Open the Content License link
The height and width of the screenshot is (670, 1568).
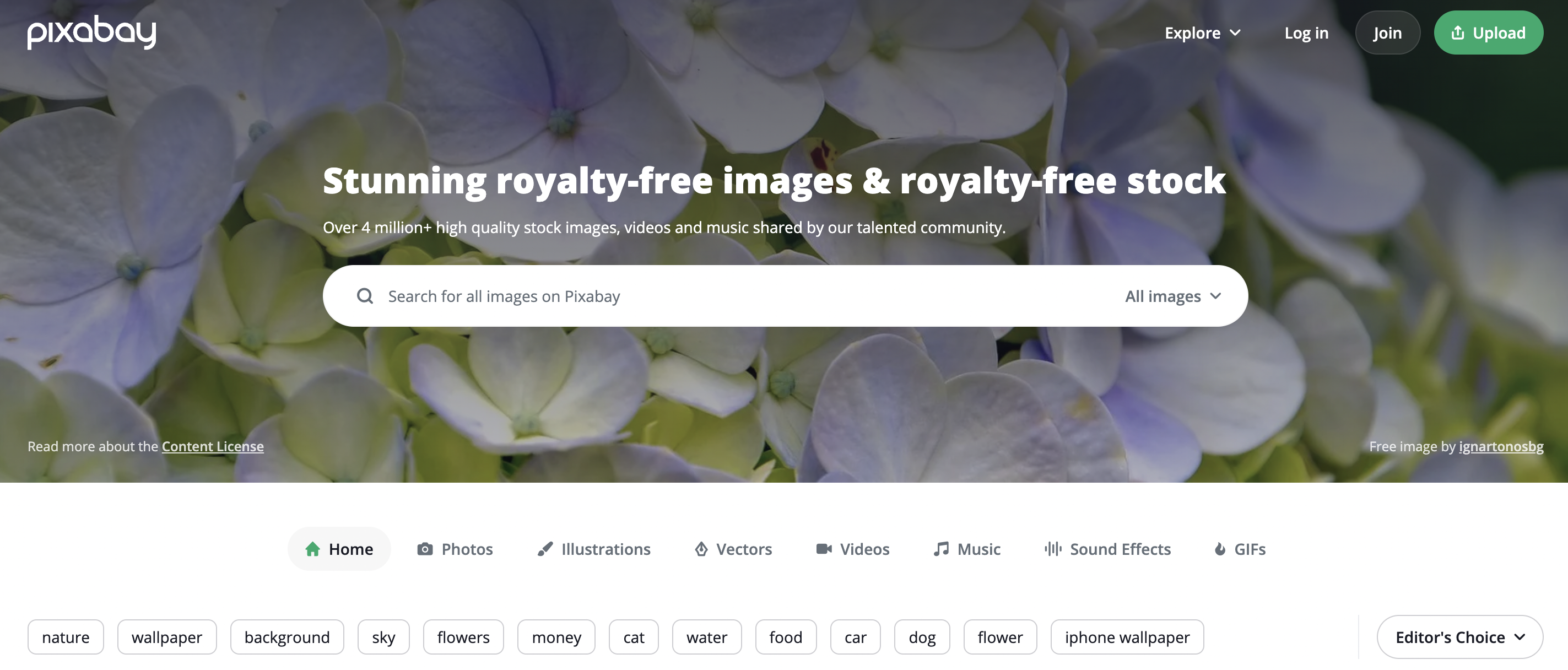213,447
